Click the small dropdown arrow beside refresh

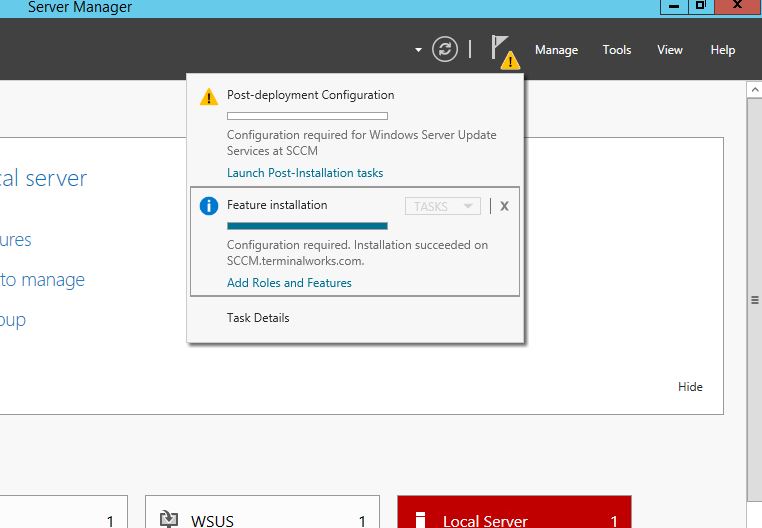tap(418, 50)
